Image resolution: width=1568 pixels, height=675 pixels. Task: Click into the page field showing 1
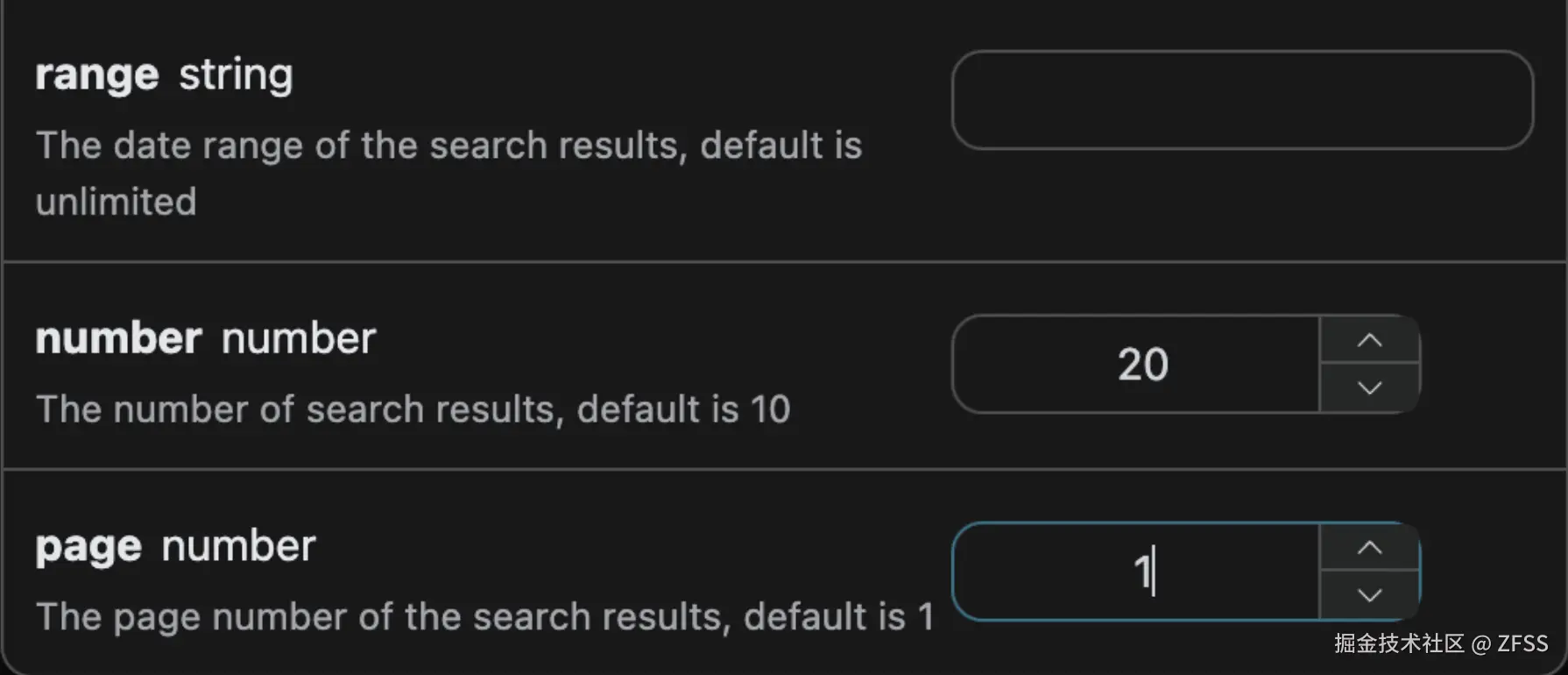tap(1136, 572)
